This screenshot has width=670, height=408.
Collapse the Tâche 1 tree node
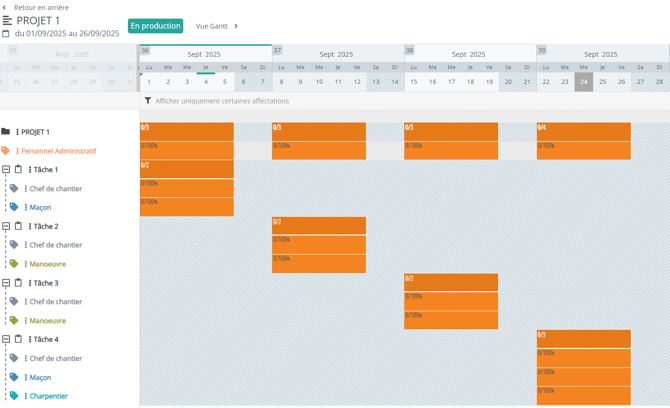pos(6,170)
